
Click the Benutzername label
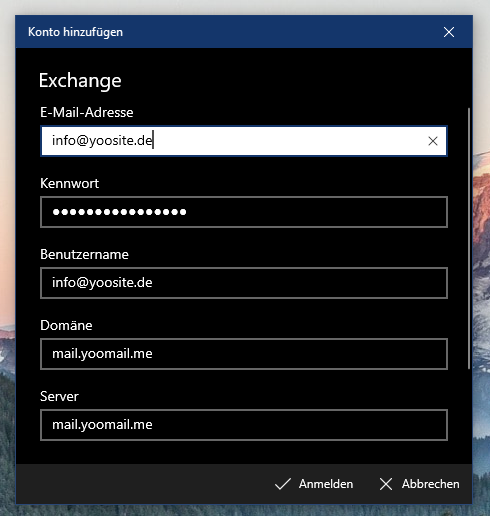coord(84,254)
